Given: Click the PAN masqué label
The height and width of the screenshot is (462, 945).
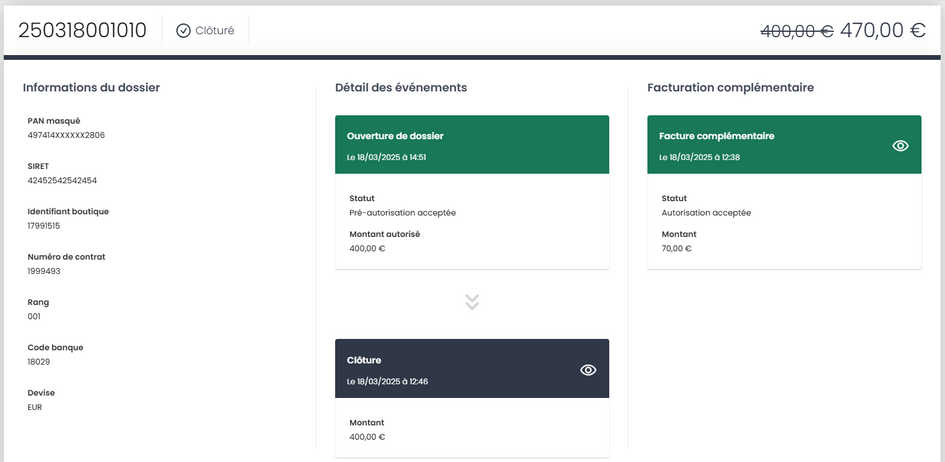Looking at the screenshot, I should (54, 120).
